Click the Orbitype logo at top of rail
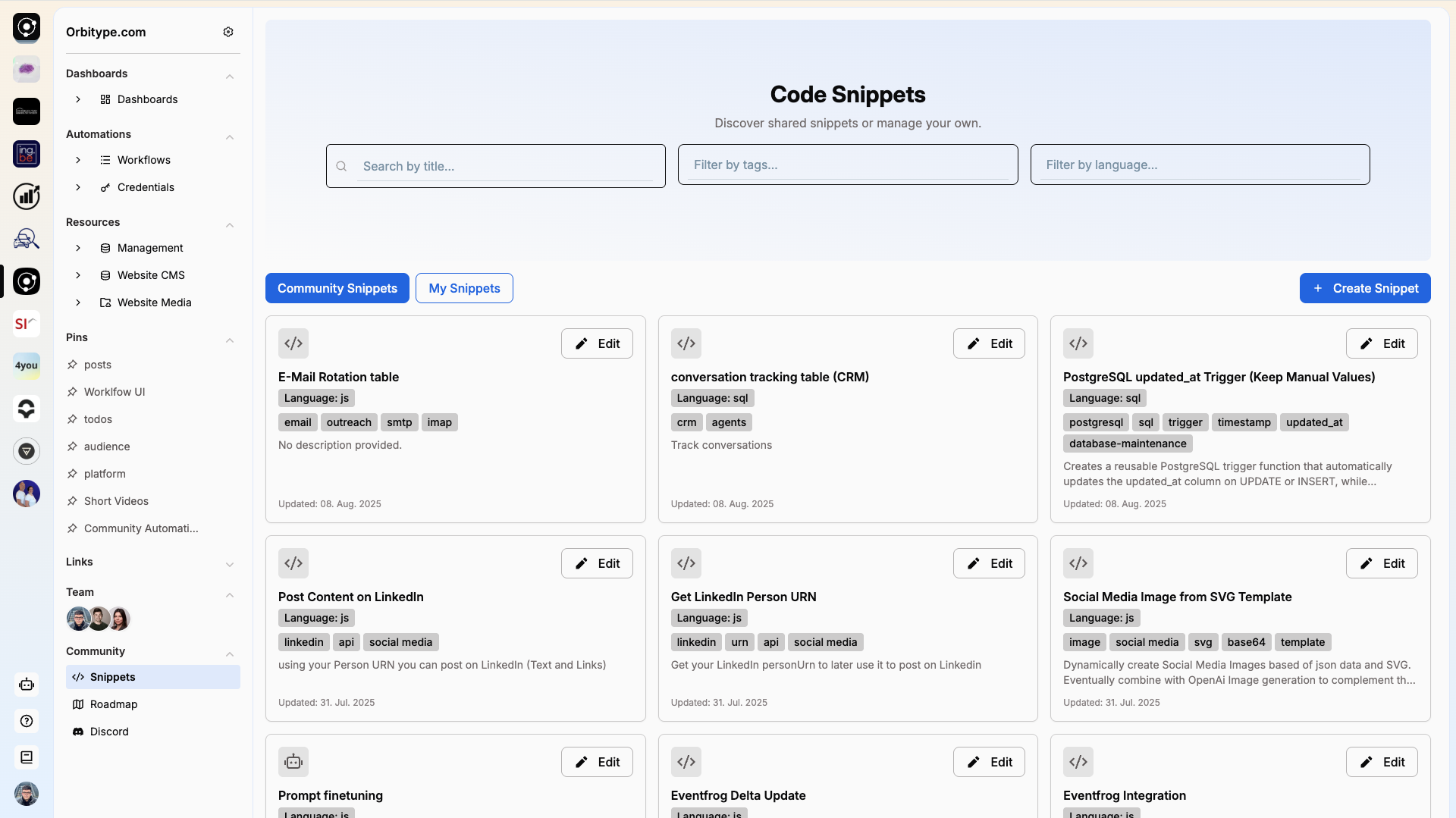The height and width of the screenshot is (818, 1456). (27, 27)
